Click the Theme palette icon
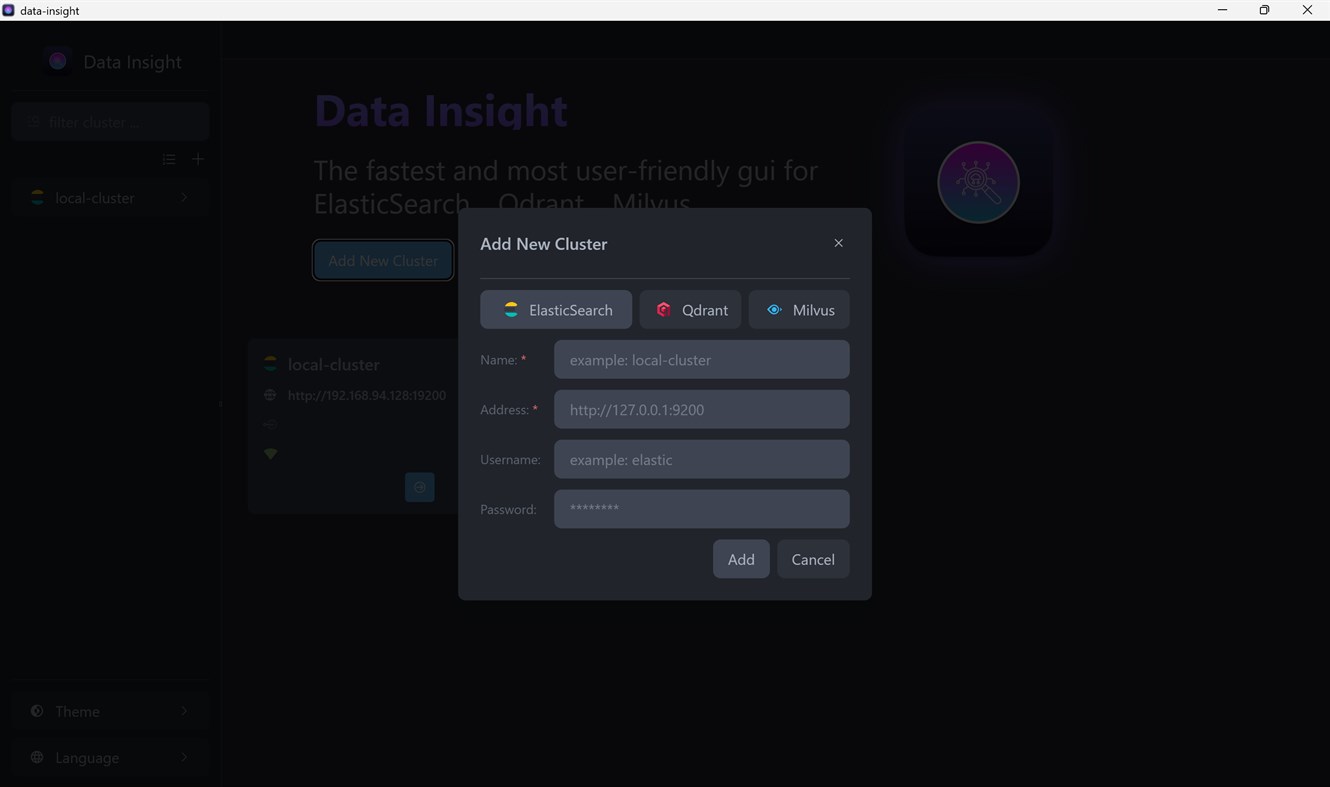Viewport: 1330px width, 787px height. [37, 711]
